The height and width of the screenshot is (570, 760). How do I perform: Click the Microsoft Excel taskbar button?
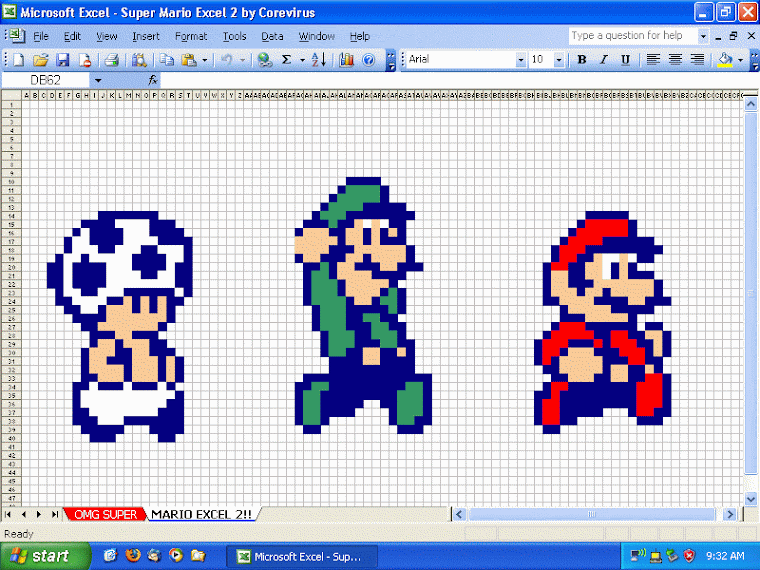302,556
